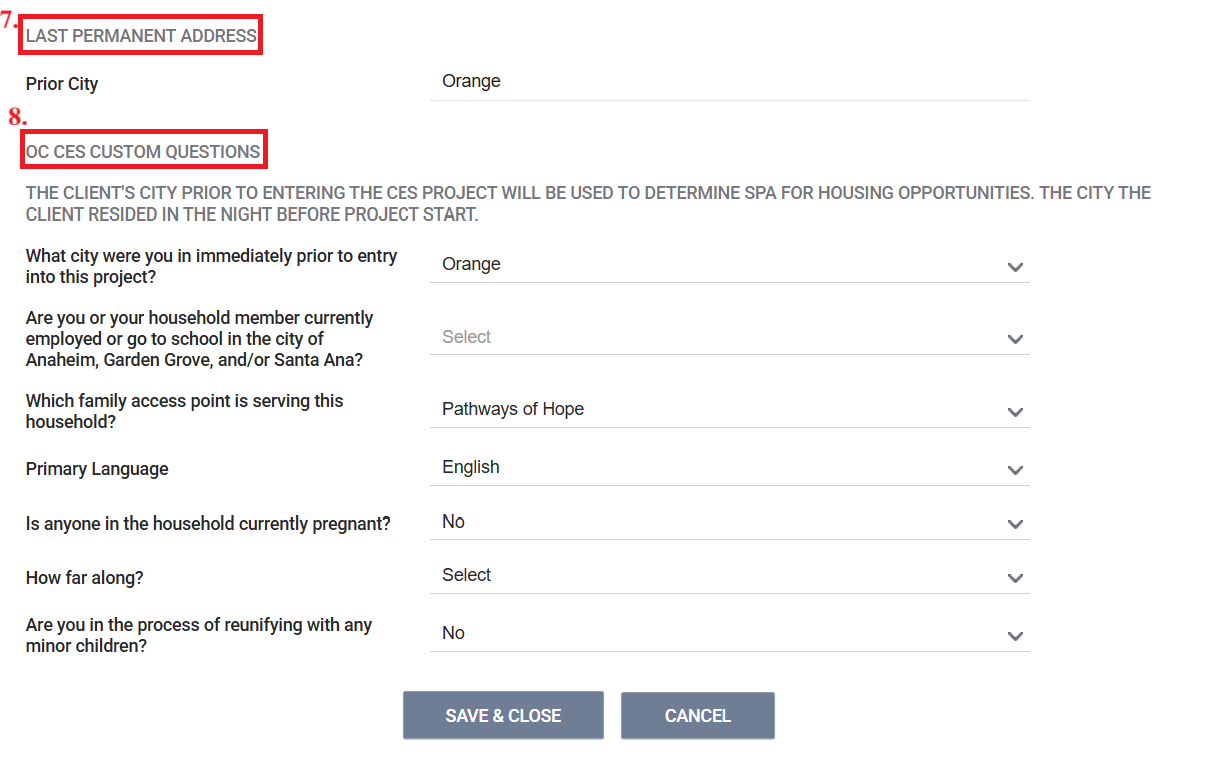Click the reunifying with minor children label
The height and width of the screenshot is (769, 1224).
(x=199, y=635)
